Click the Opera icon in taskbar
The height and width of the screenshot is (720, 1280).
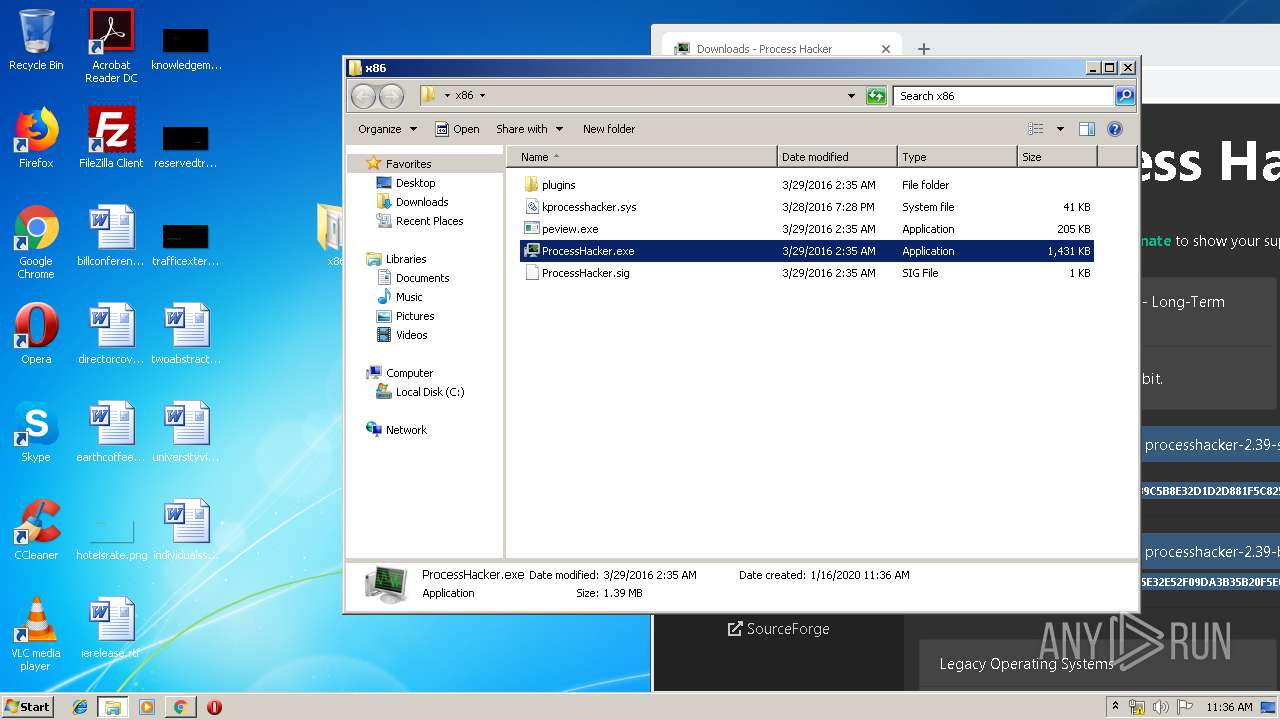[x=214, y=707]
